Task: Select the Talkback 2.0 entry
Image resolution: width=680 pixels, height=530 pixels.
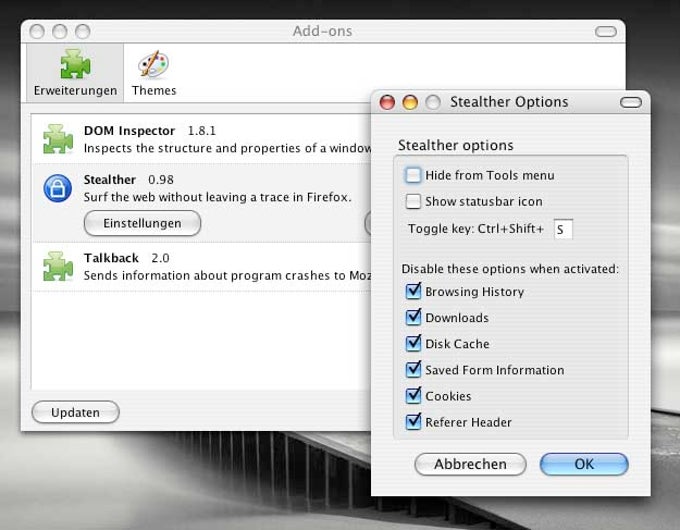Action: [x=202, y=267]
